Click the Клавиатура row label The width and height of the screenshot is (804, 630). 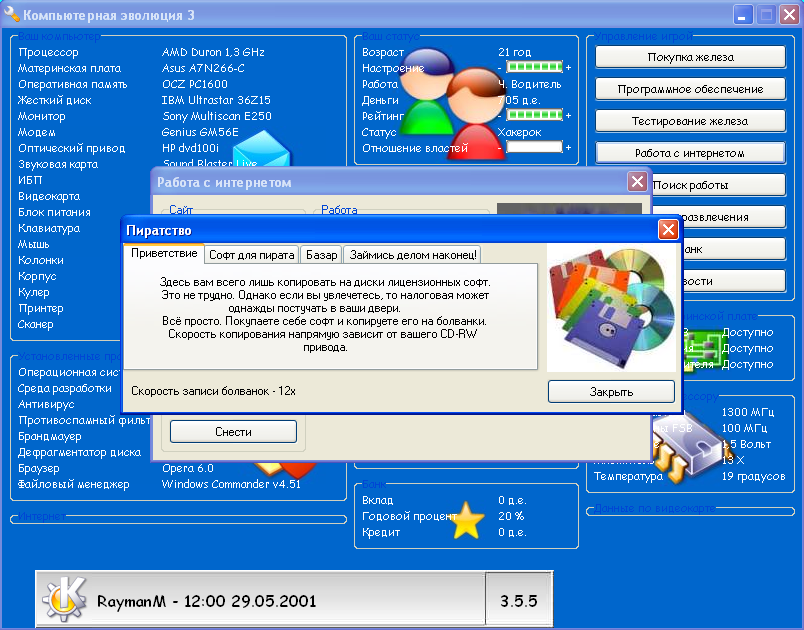49,228
